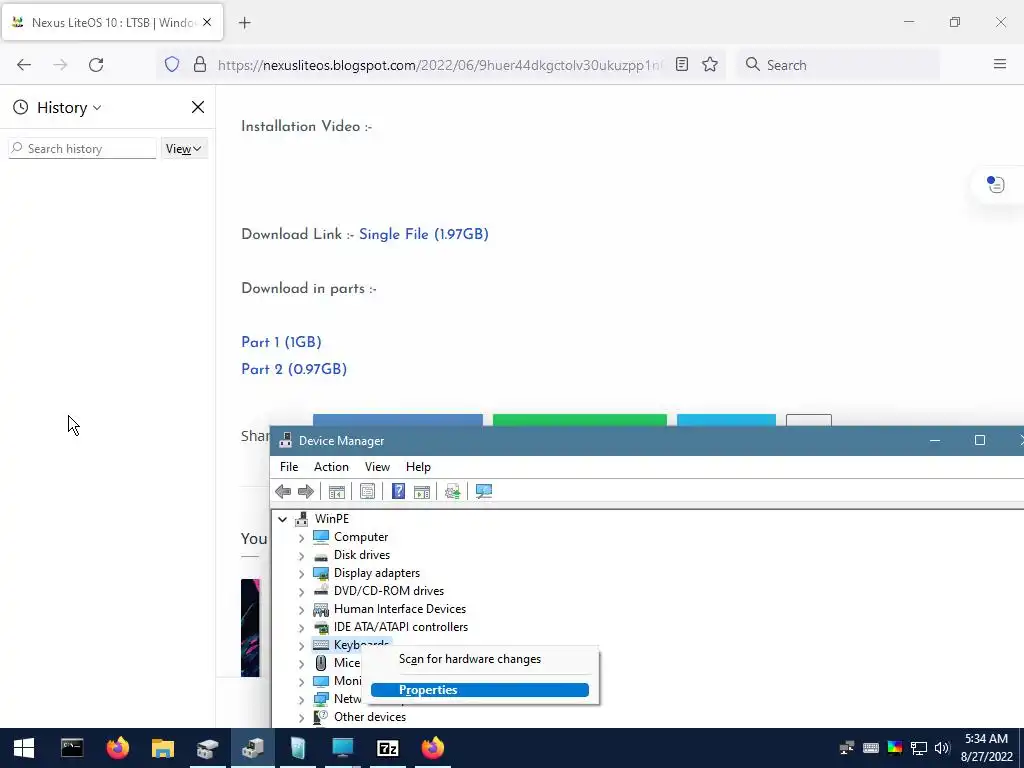
Task: Choose Properties in context menu
Action: click(x=479, y=690)
